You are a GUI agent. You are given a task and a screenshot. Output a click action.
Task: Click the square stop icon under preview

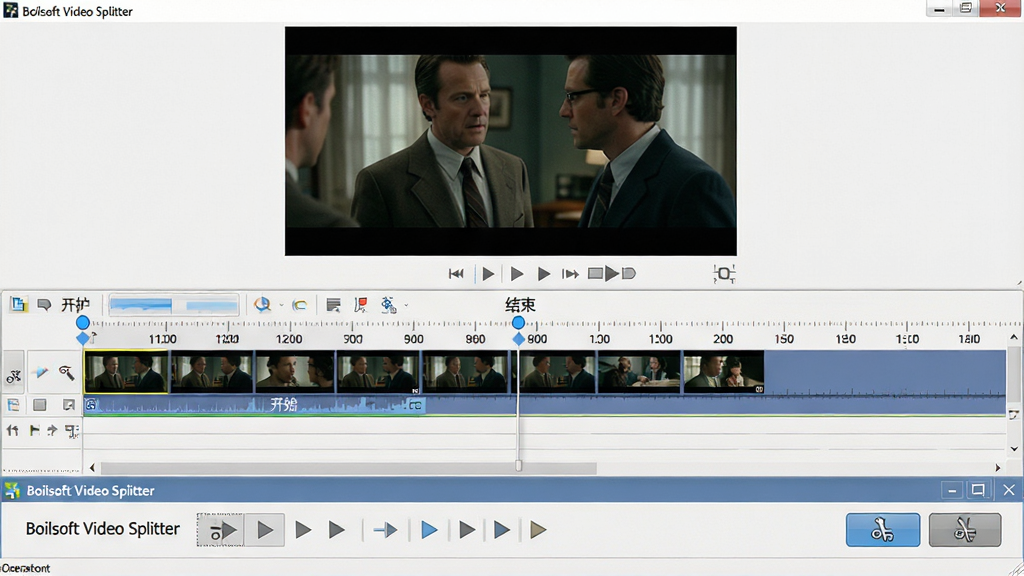pos(595,273)
